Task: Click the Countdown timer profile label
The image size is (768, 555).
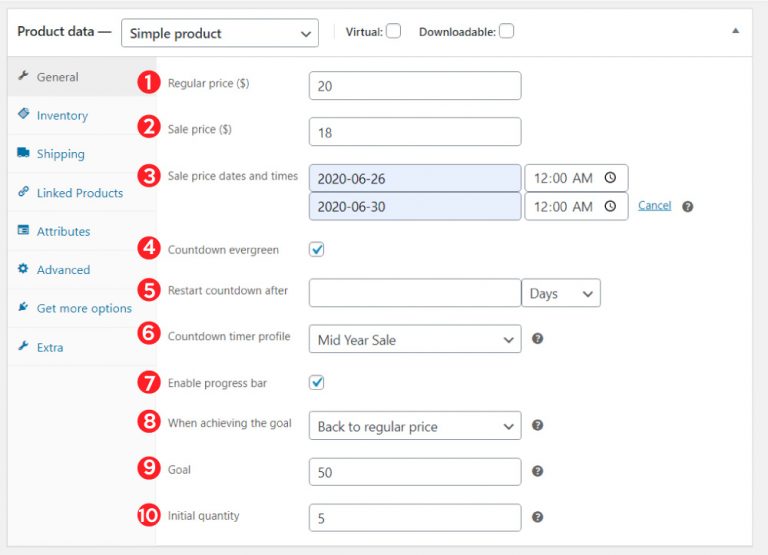Action: pos(229,337)
